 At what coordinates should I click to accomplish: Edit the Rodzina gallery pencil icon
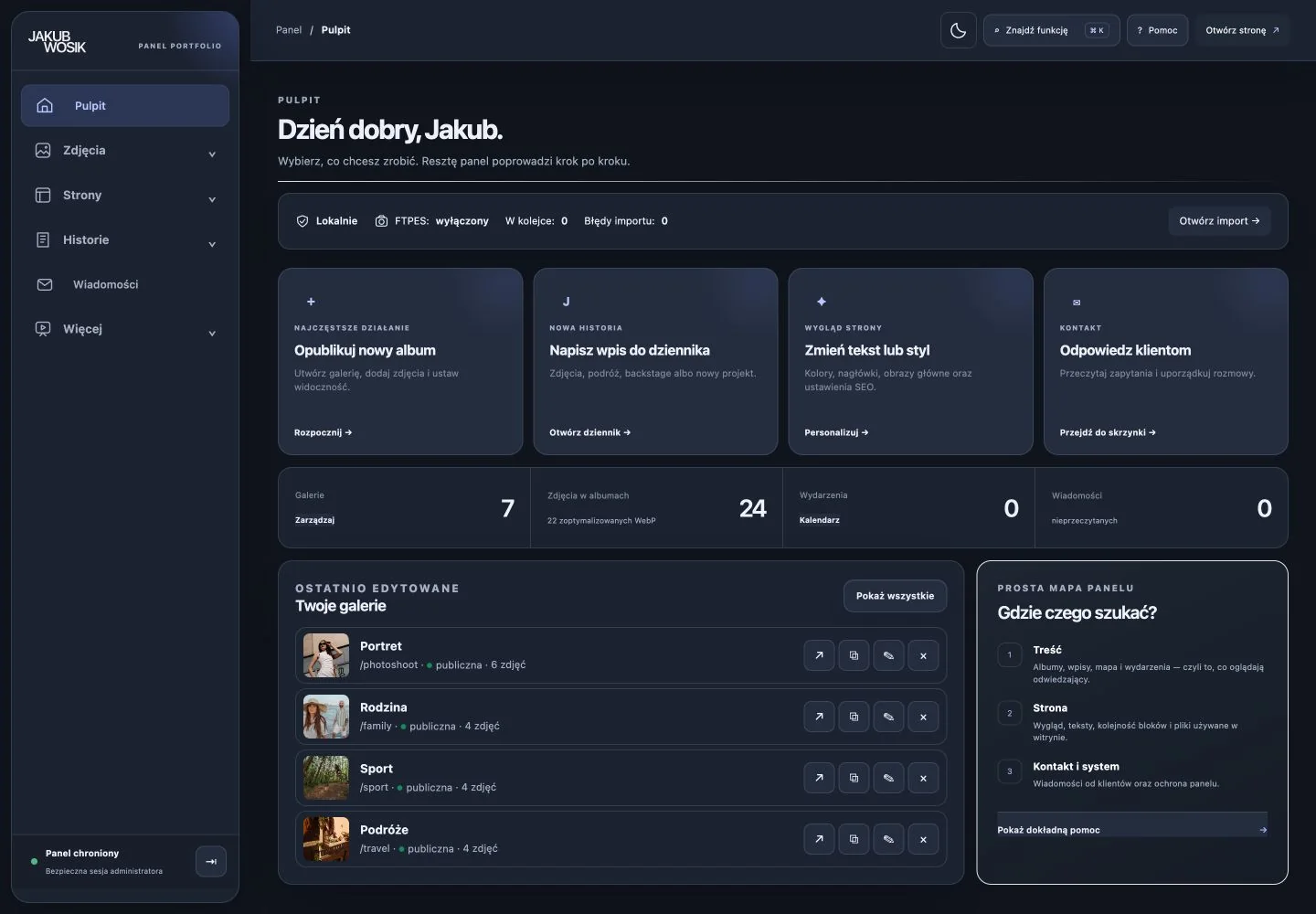click(x=888, y=717)
